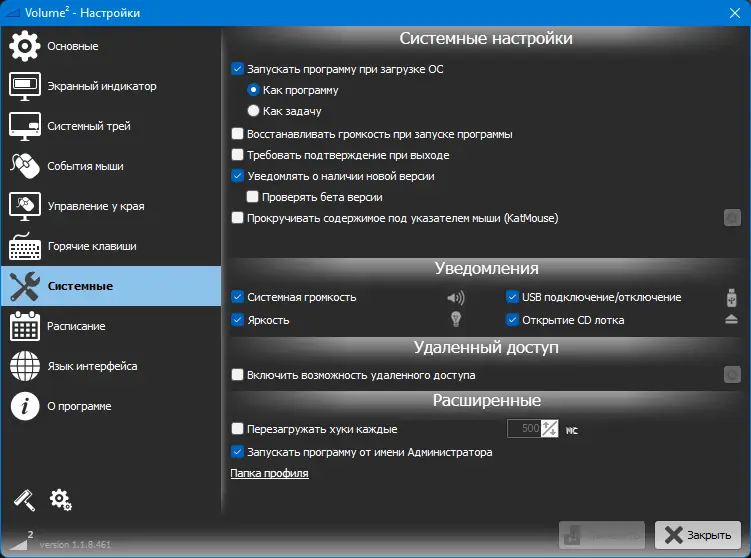
Task: Click the gear icon next to Основные
Action: (x=24, y=46)
